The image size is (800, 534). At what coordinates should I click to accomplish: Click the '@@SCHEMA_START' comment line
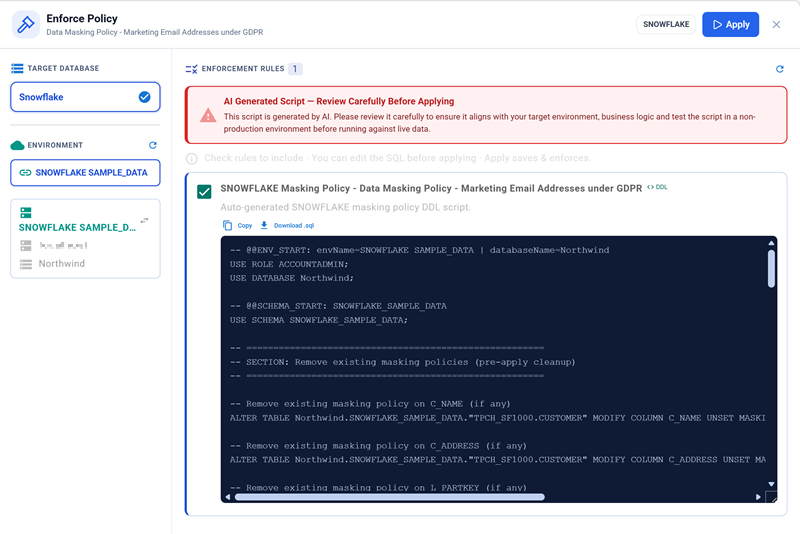point(338,306)
